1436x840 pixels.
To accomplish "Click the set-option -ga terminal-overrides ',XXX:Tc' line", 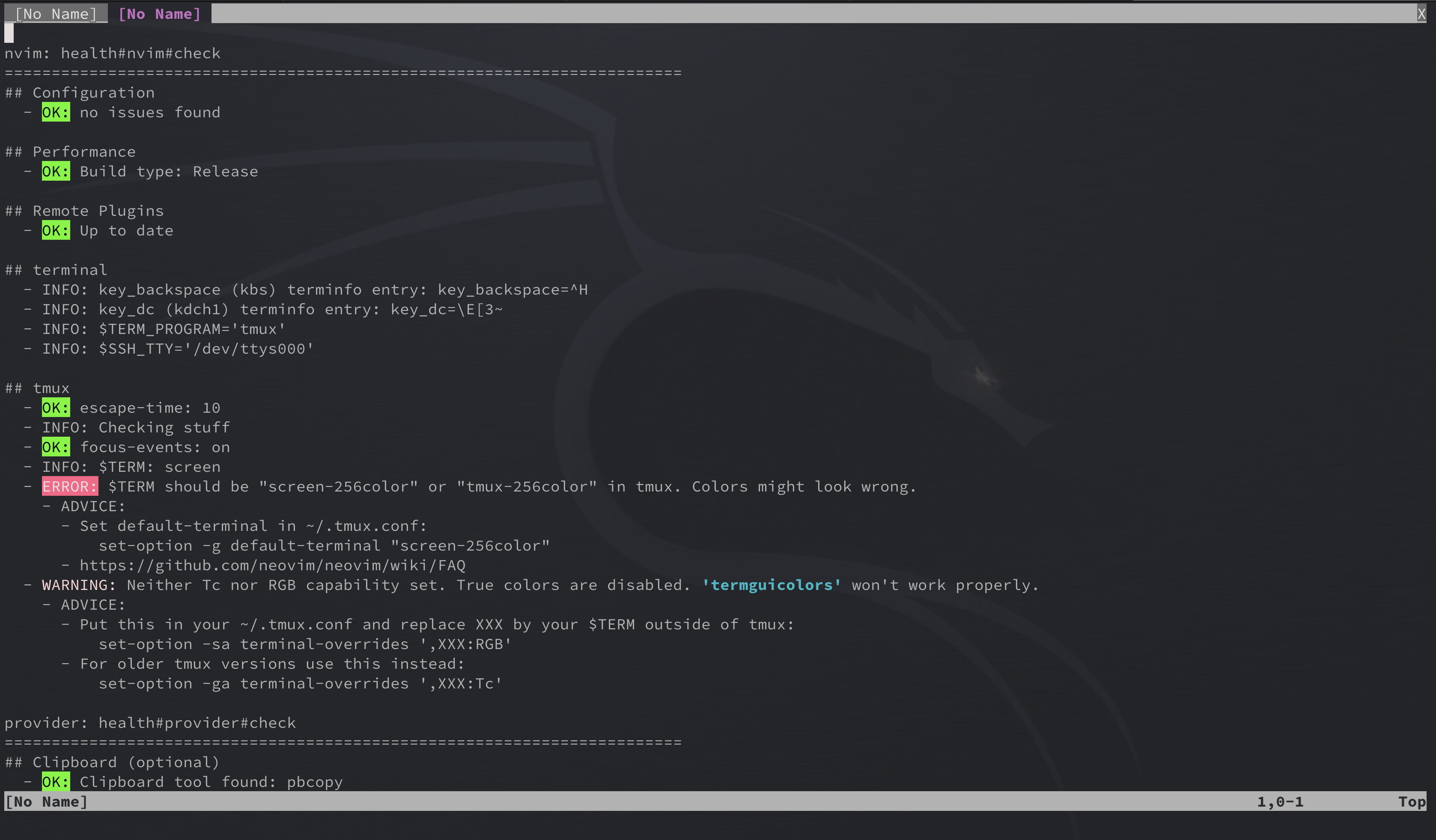I will 301,683.
